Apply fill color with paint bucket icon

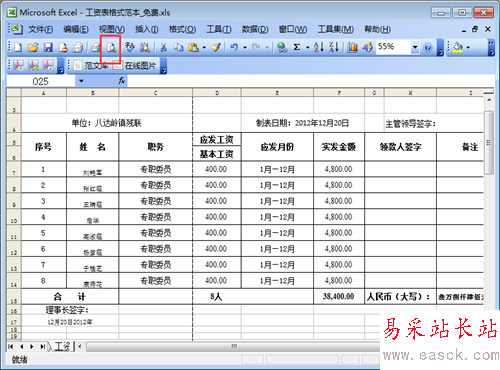coord(458,48)
